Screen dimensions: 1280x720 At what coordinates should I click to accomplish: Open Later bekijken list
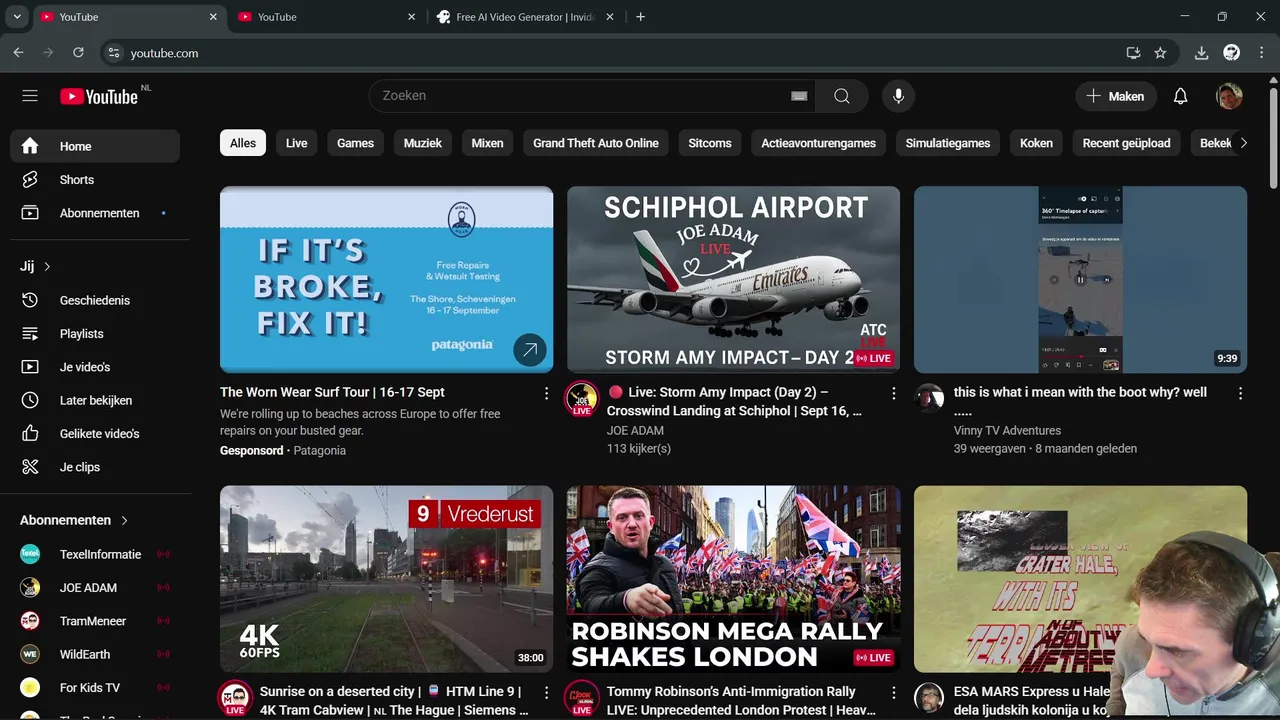tap(95, 400)
